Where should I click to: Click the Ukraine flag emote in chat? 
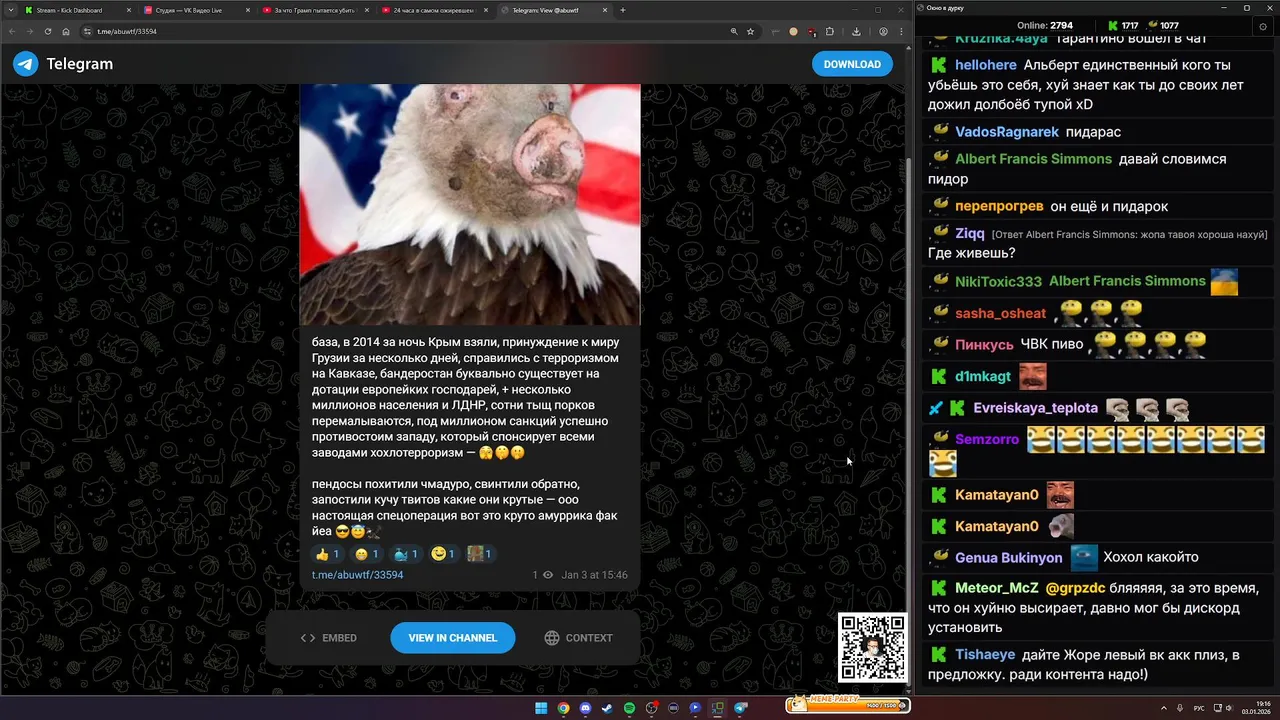tap(1224, 282)
